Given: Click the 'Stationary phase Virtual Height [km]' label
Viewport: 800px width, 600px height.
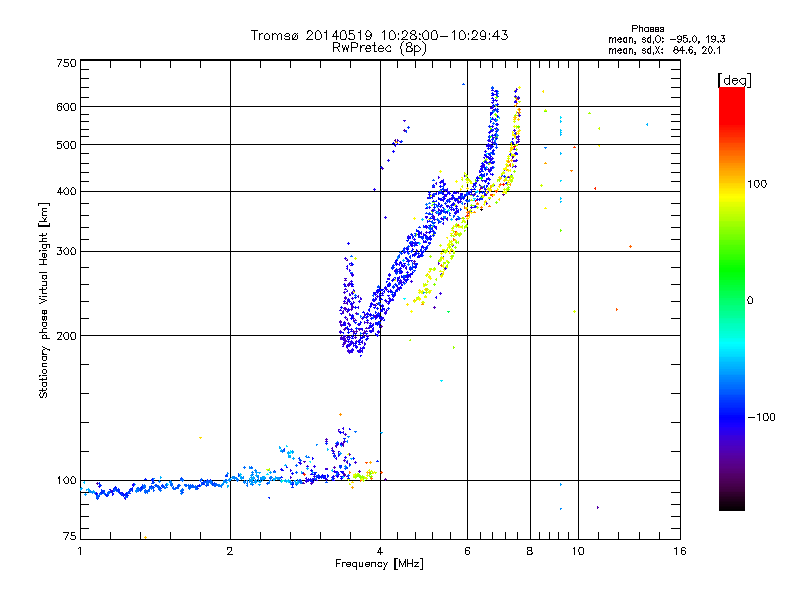Looking at the screenshot, I should pos(44,300).
